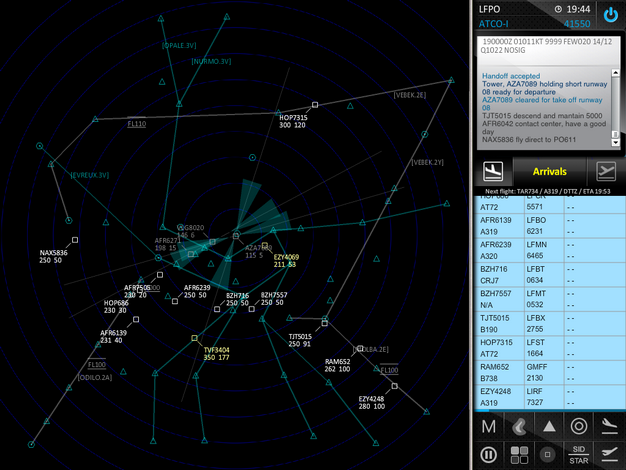Click the landing aircraft icon in bottom toolbar
The height and width of the screenshot is (470, 626).
(x=608, y=427)
